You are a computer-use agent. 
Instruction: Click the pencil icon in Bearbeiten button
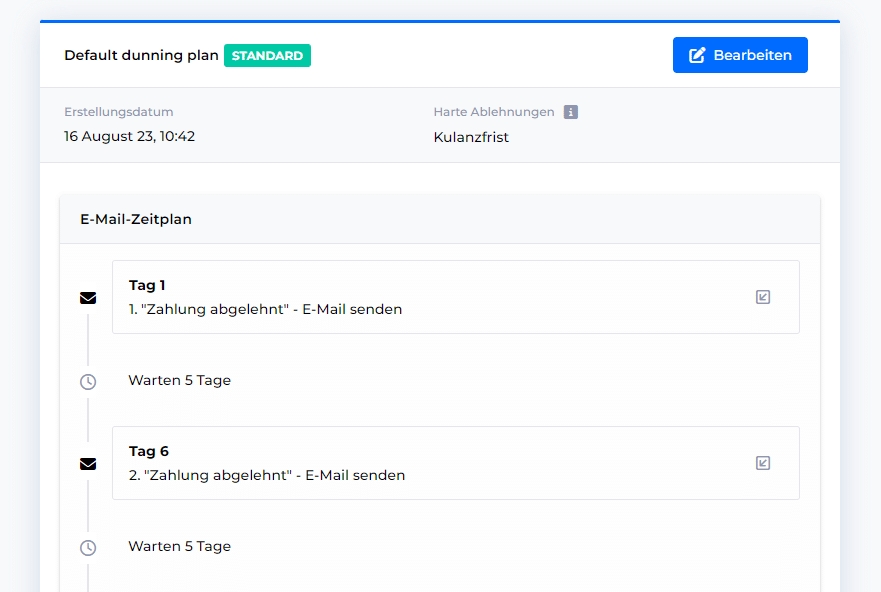tap(697, 55)
